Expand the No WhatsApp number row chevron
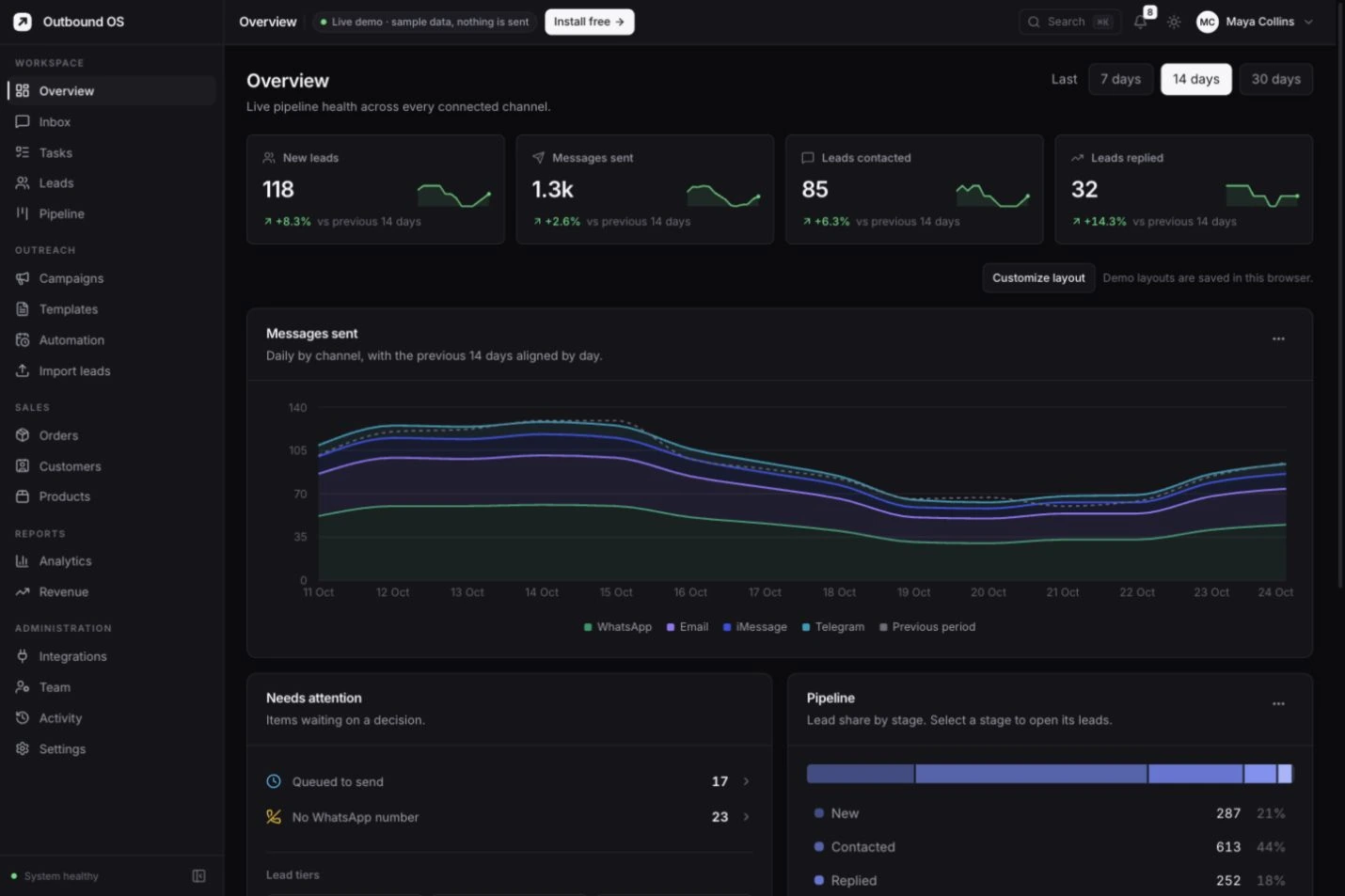The height and width of the screenshot is (896, 1345). 746,817
